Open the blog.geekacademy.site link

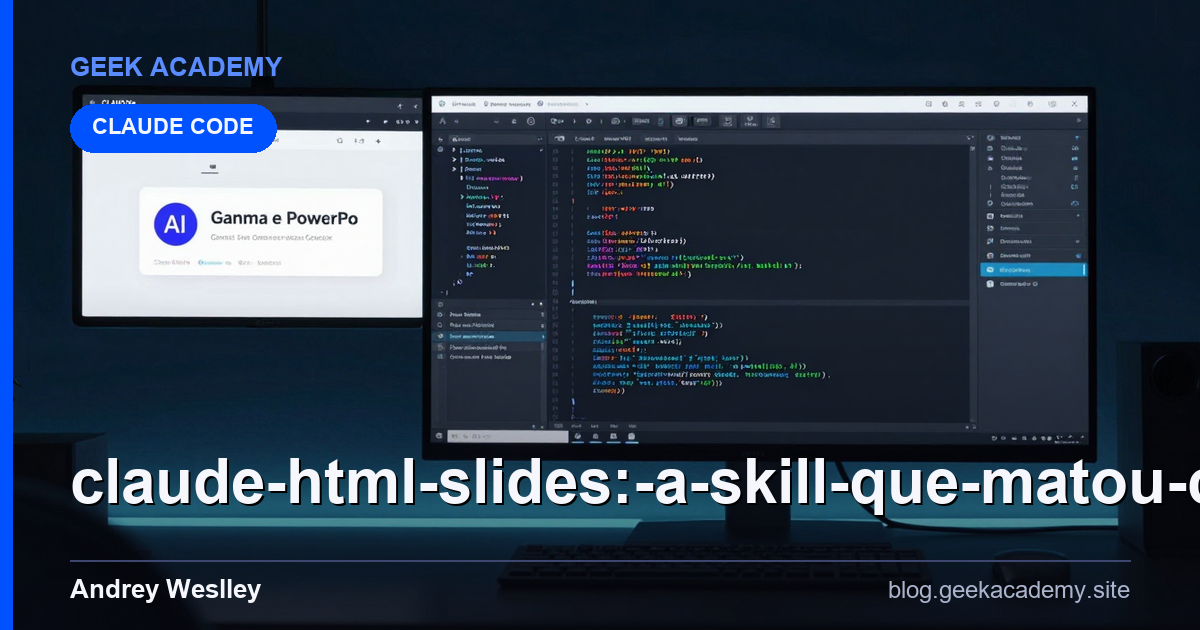click(x=1009, y=590)
